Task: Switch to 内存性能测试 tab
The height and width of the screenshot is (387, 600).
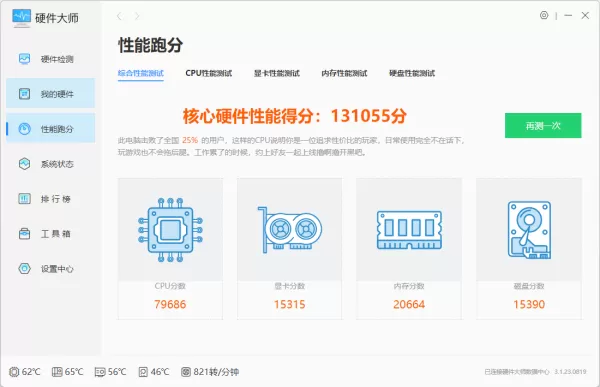Action: click(x=344, y=73)
